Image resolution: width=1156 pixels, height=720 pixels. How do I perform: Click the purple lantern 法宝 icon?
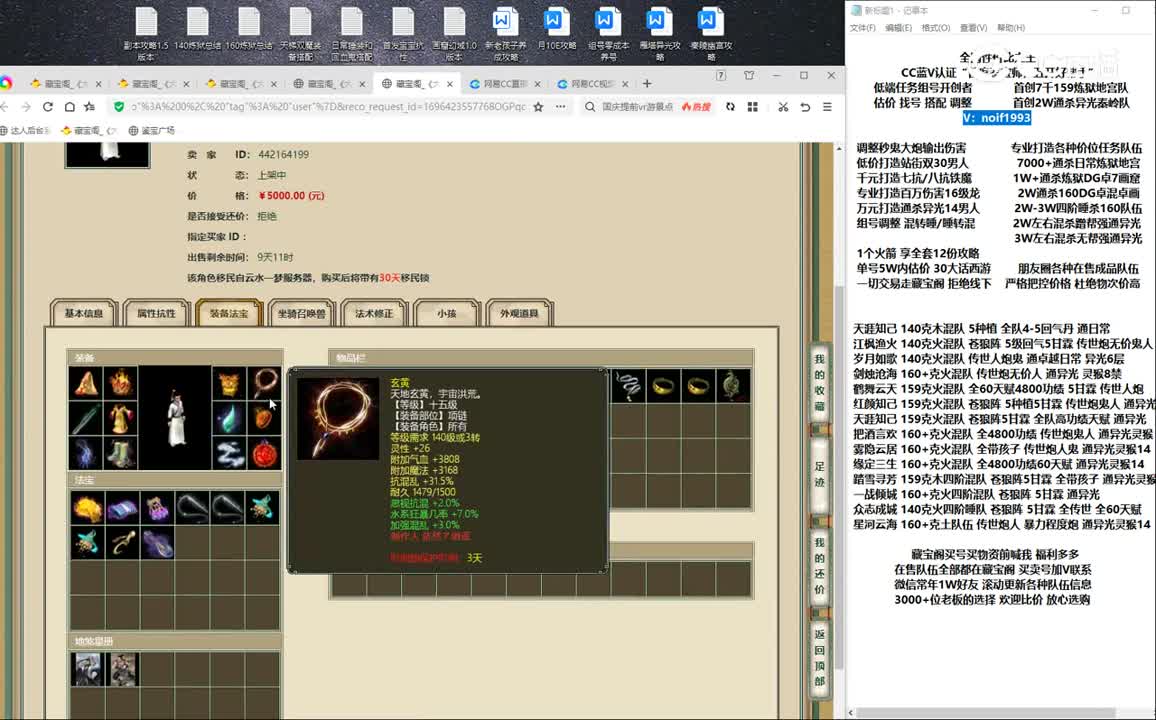(x=157, y=508)
